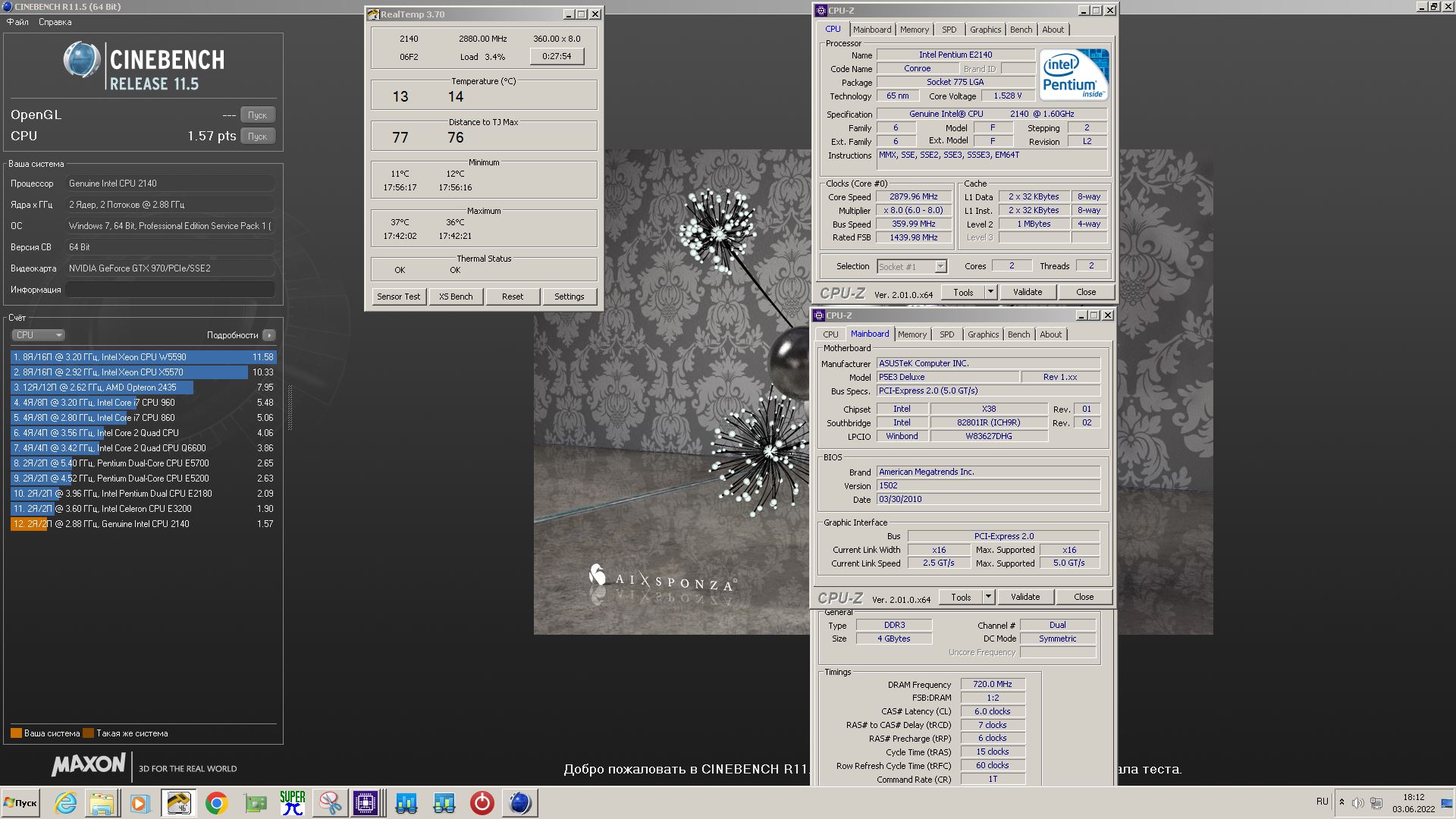Viewport: 1456px width, 819px height.
Task: Click the red power button taskbar icon
Action: tap(482, 803)
